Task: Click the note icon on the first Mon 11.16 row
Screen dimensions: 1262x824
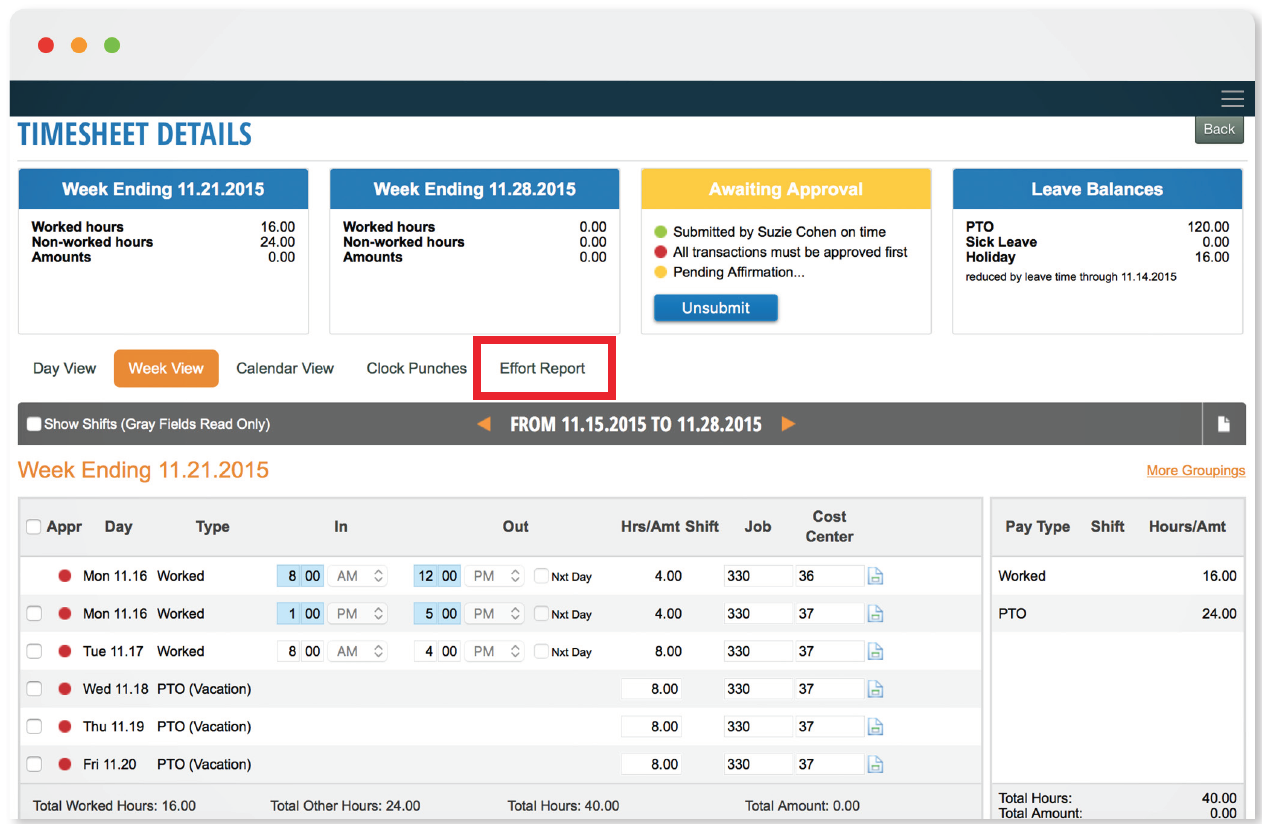Action: [x=875, y=575]
